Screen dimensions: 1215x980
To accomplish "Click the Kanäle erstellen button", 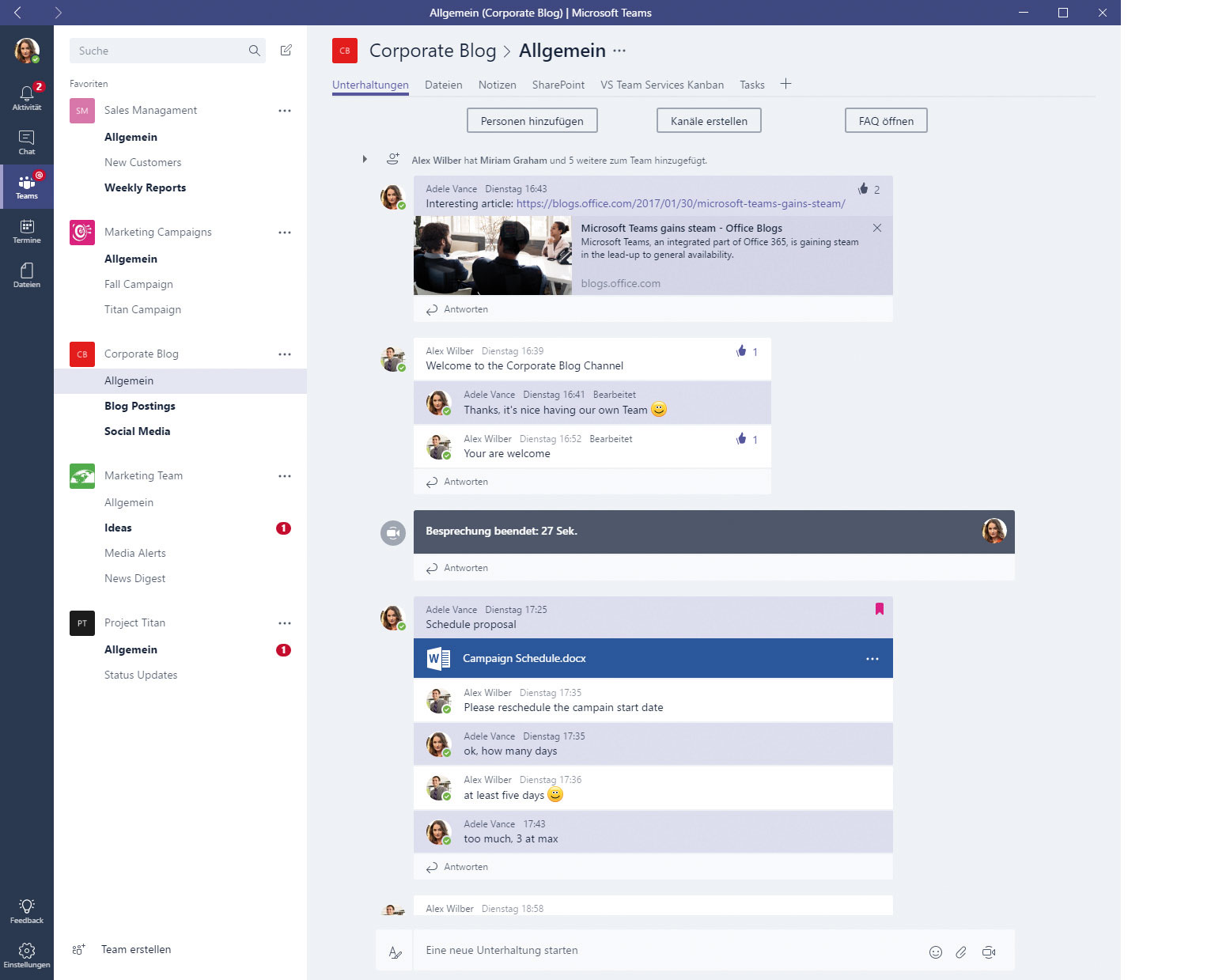I will tap(709, 121).
